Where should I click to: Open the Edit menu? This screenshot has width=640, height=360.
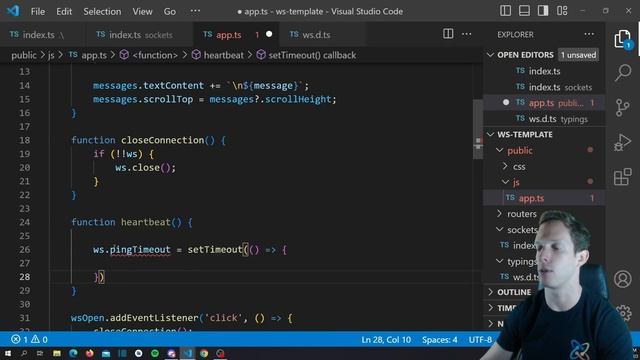click(64, 11)
